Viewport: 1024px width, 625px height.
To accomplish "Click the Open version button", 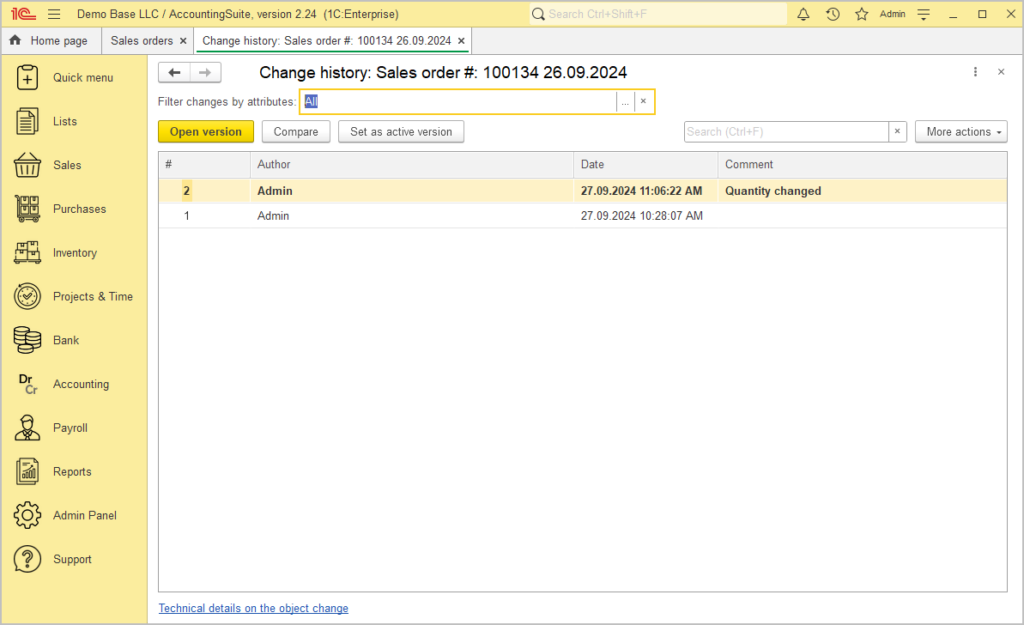I will click(206, 131).
